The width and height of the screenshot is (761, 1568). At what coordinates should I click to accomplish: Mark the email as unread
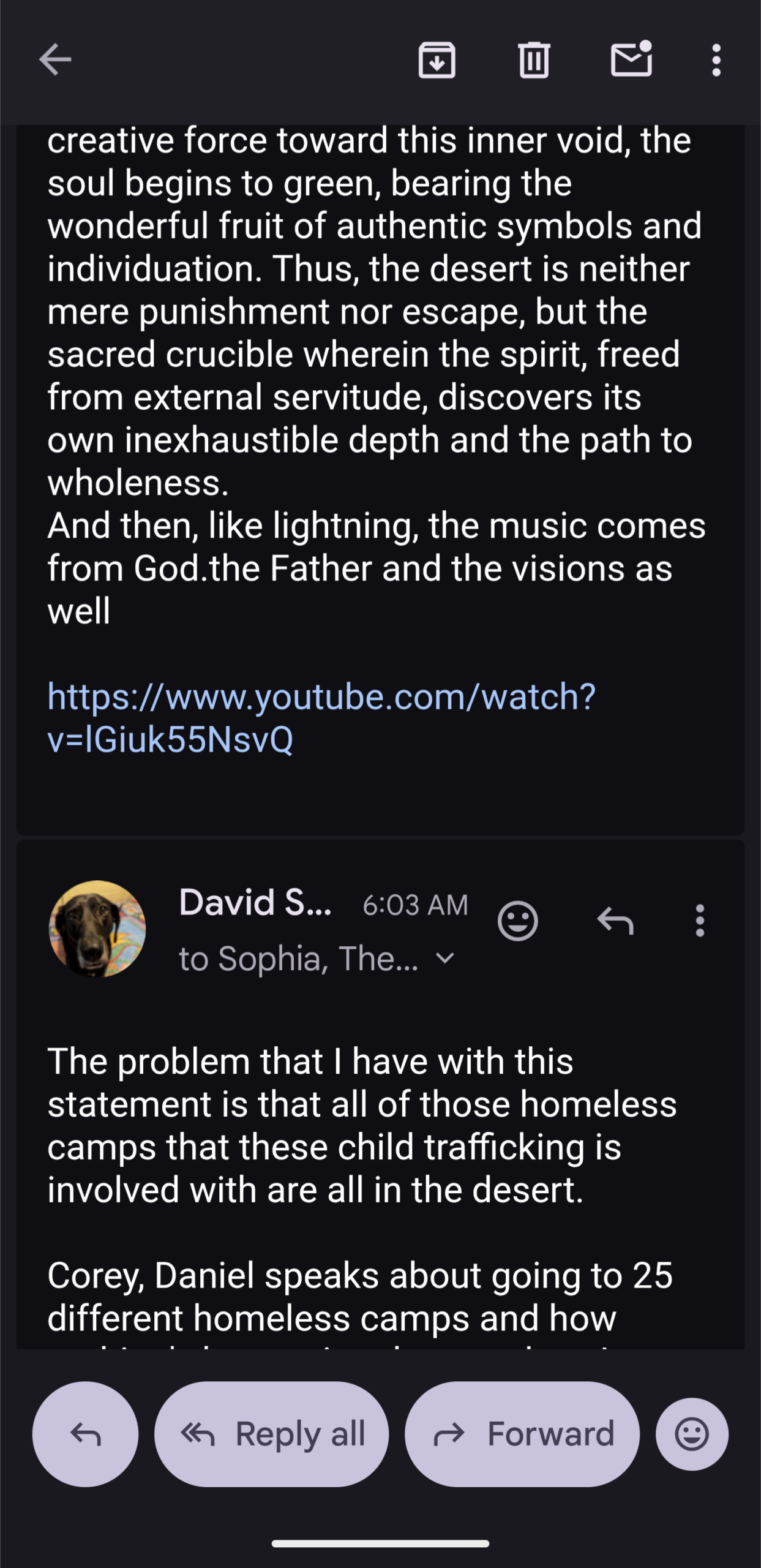tap(631, 59)
